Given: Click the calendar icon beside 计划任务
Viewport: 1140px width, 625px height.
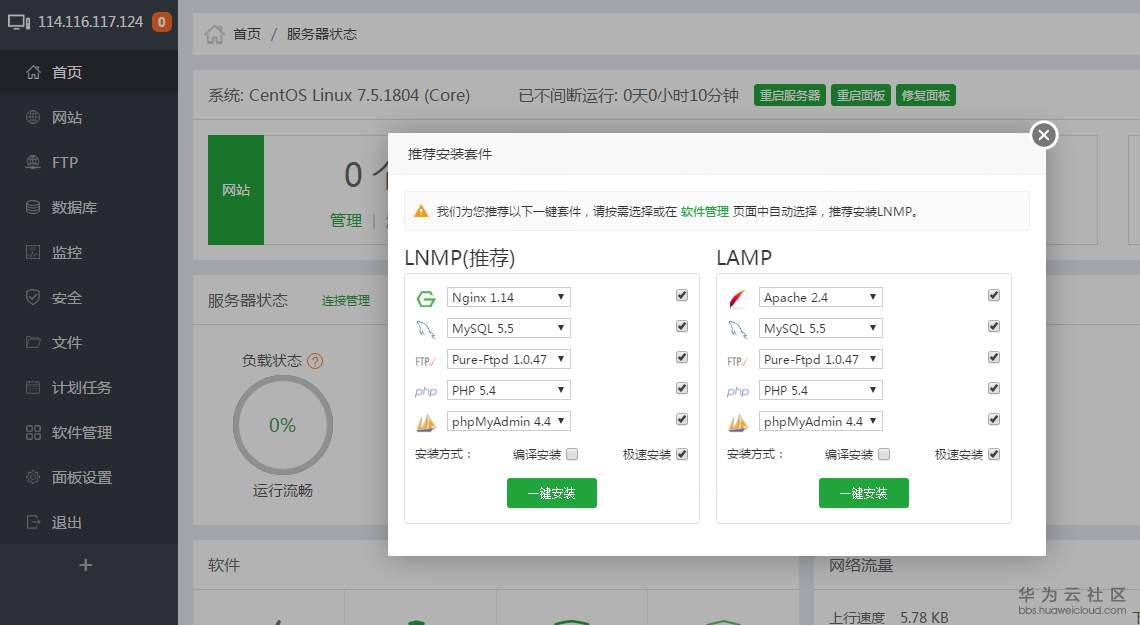Looking at the screenshot, I should tap(33, 387).
